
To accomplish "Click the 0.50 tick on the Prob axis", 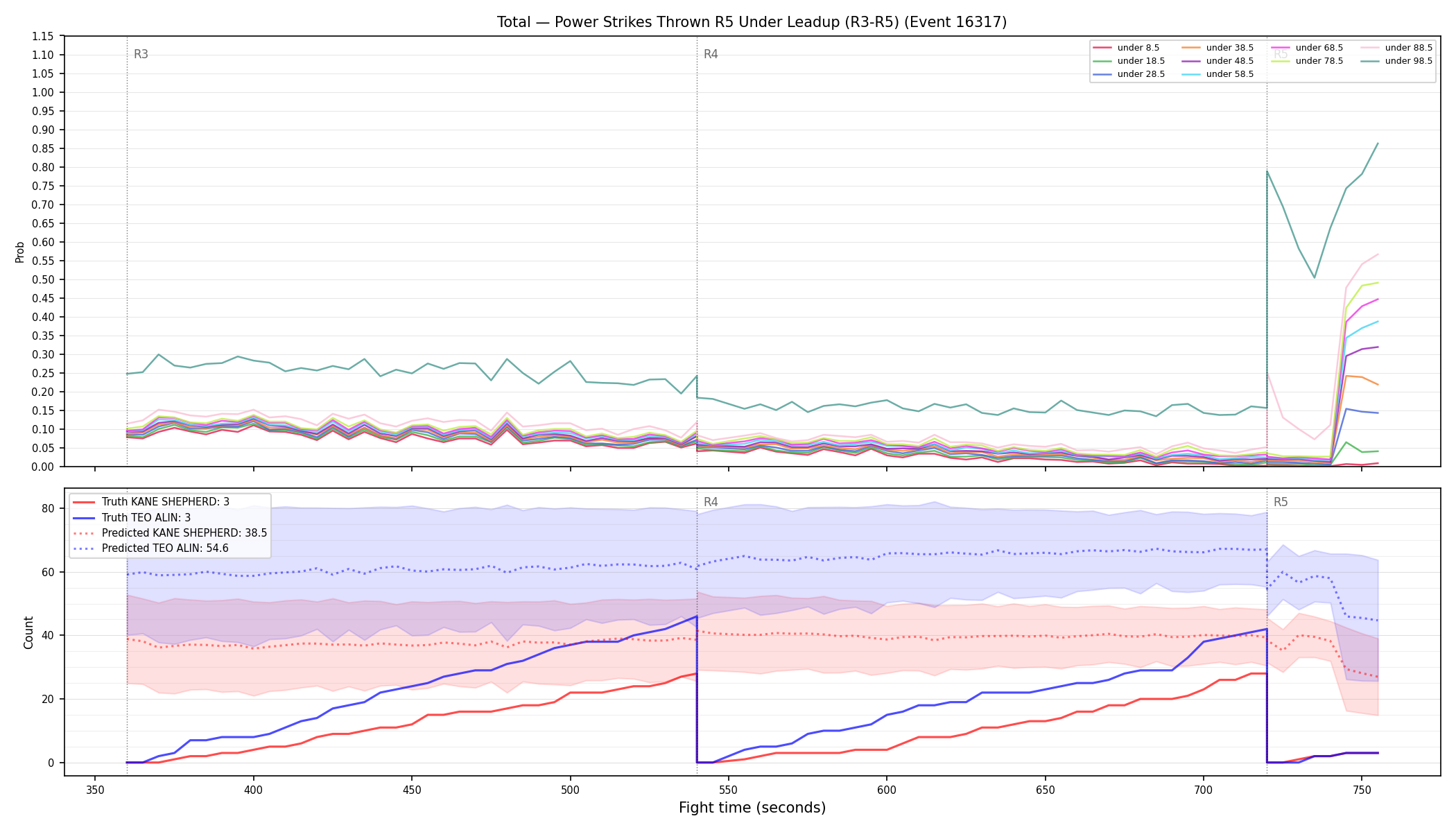I will (43, 280).
